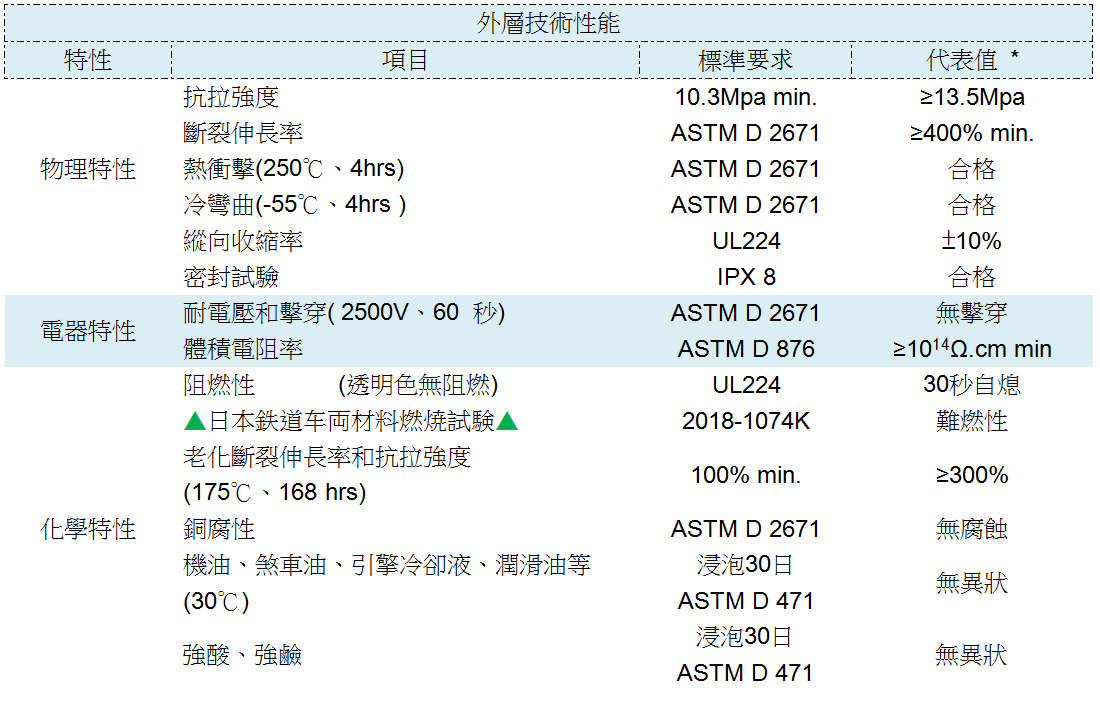The image size is (1100, 703).
Task: Select the 化學特性 category cell
Action: pos(88,529)
